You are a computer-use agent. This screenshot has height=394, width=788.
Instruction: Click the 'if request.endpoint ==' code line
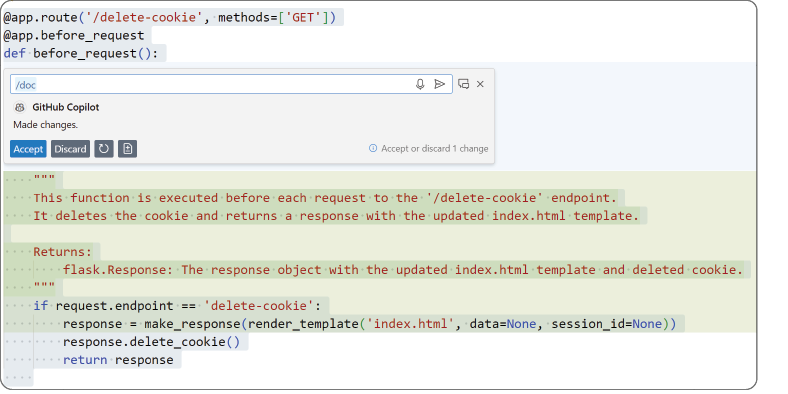[177, 306]
